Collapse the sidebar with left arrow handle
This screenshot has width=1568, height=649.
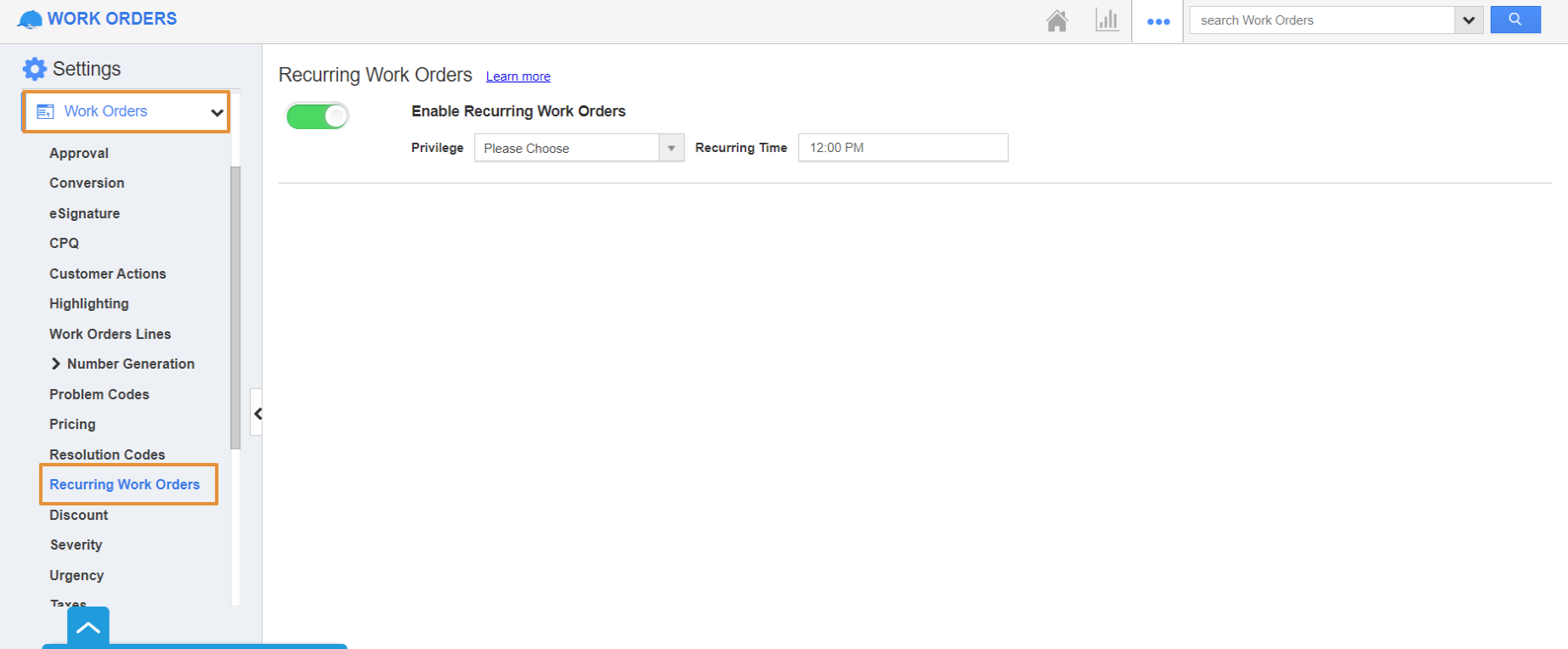coord(258,414)
